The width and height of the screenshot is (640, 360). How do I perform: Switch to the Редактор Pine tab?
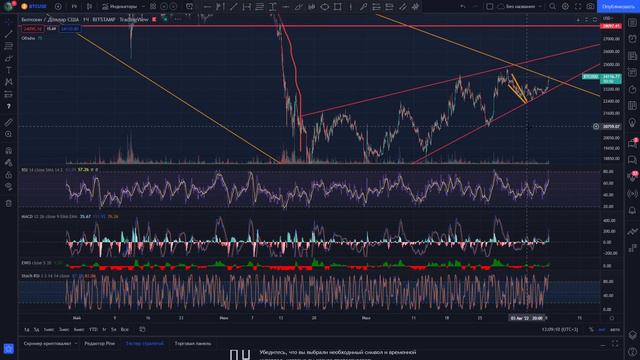100,344
